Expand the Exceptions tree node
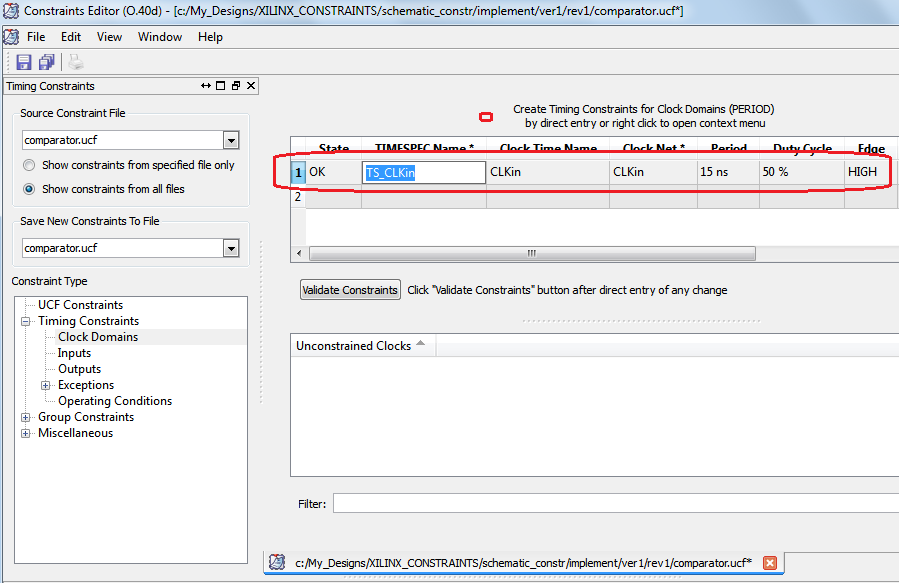The image size is (899, 583). pyautogui.click(x=44, y=384)
